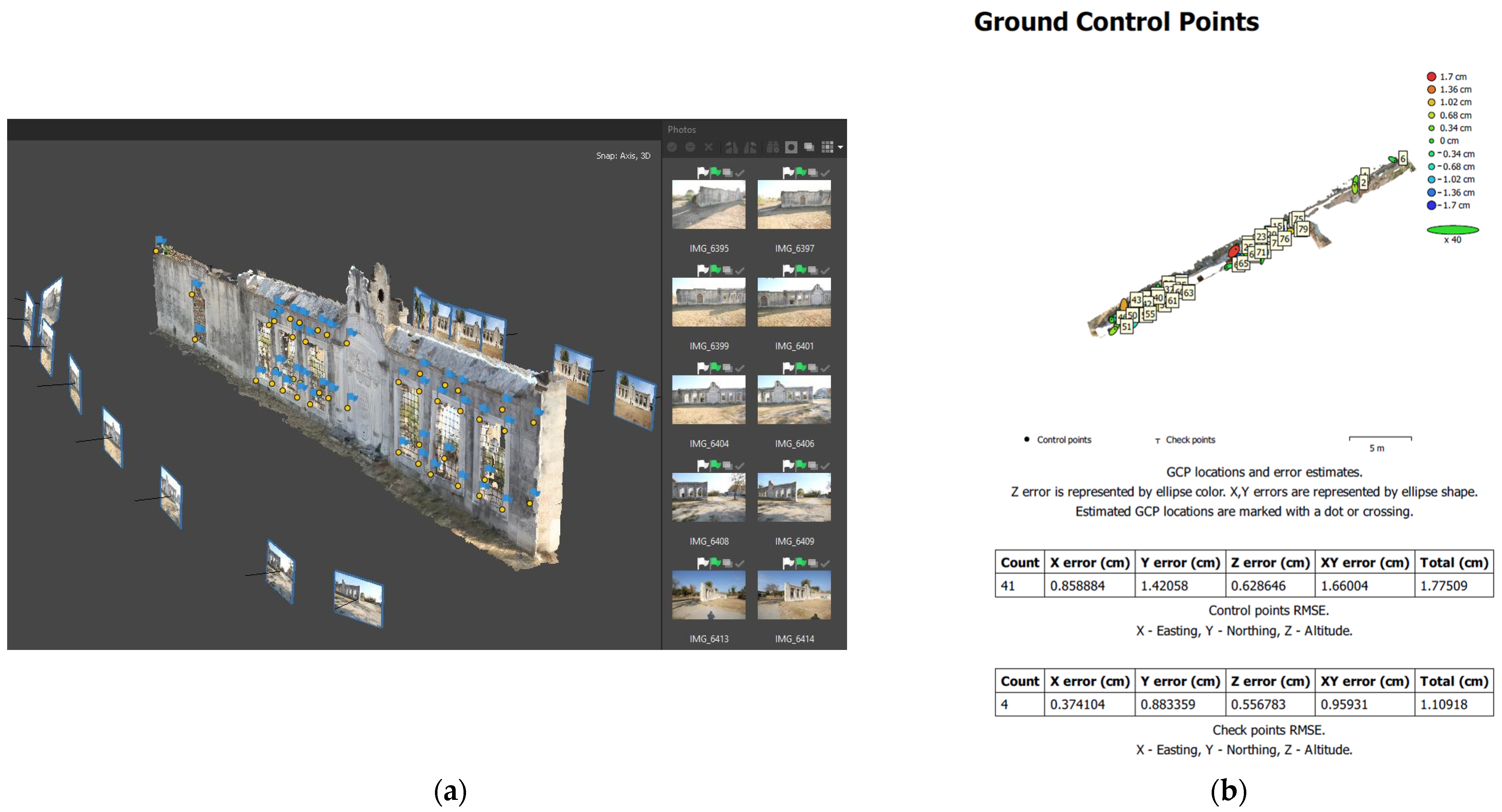Click the Disable Cameras minus icon
This screenshot has width=1502, height=812.
pyautogui.click(x=690, y=147)
